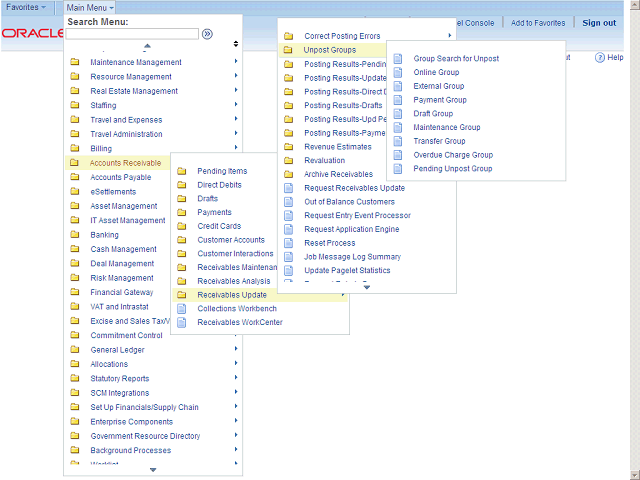This screenshot has height=480, width=640.
Task: Open Real Estate Management entry
Action: [x=134, y=91]
